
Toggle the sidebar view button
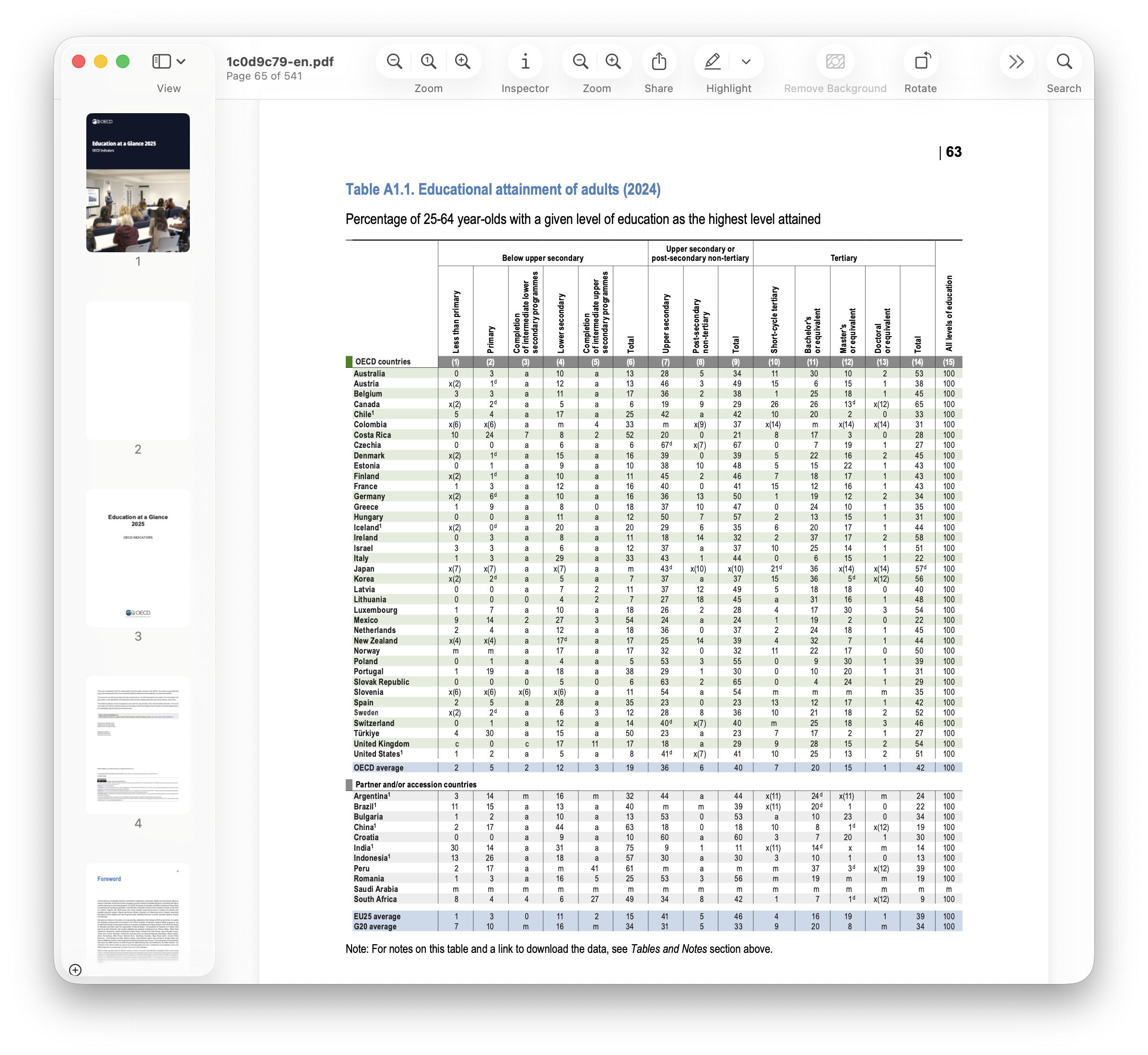tap(162, 62)
